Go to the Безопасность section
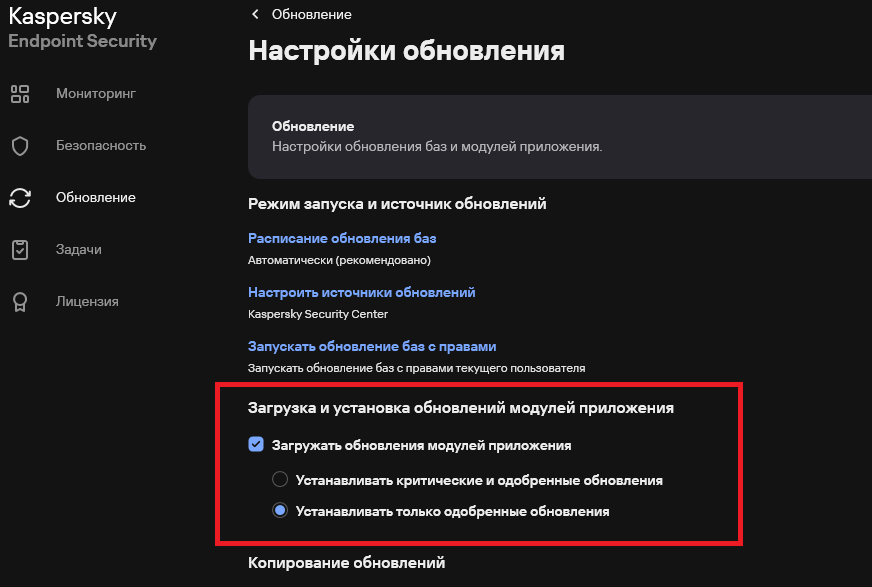 [x=100, y=146]
